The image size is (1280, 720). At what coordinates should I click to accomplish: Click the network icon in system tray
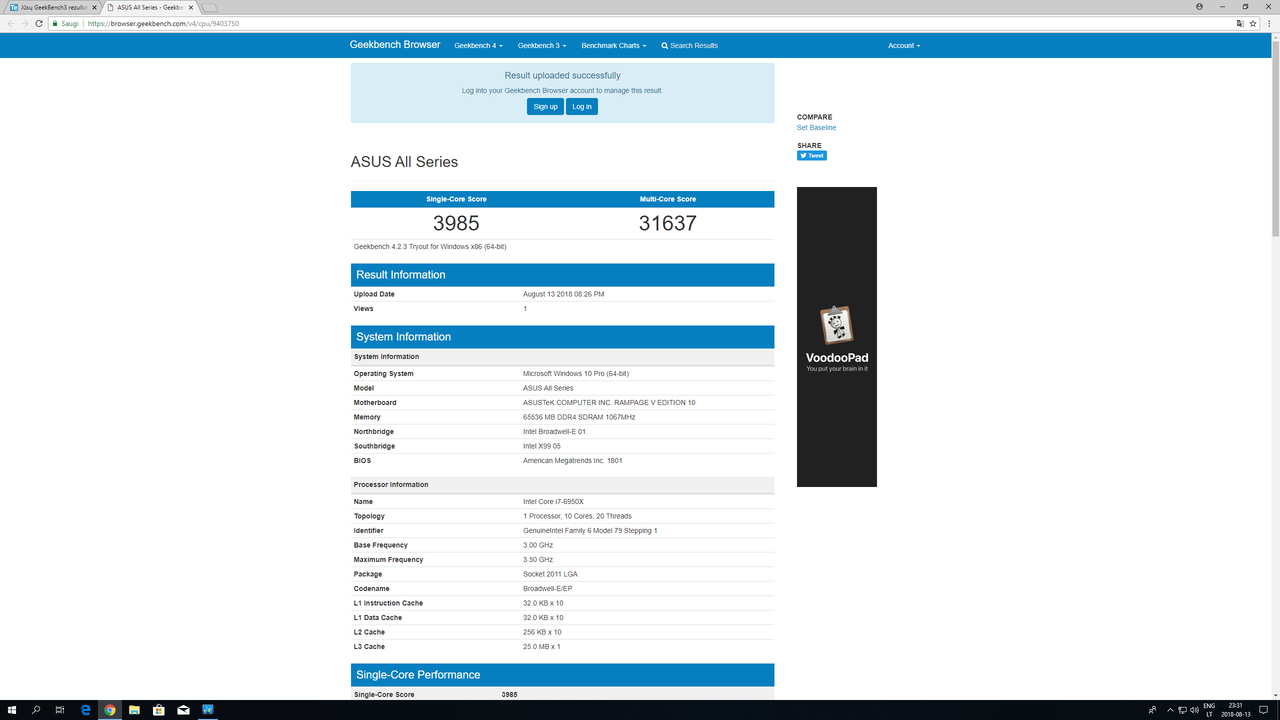(1183, 710)
